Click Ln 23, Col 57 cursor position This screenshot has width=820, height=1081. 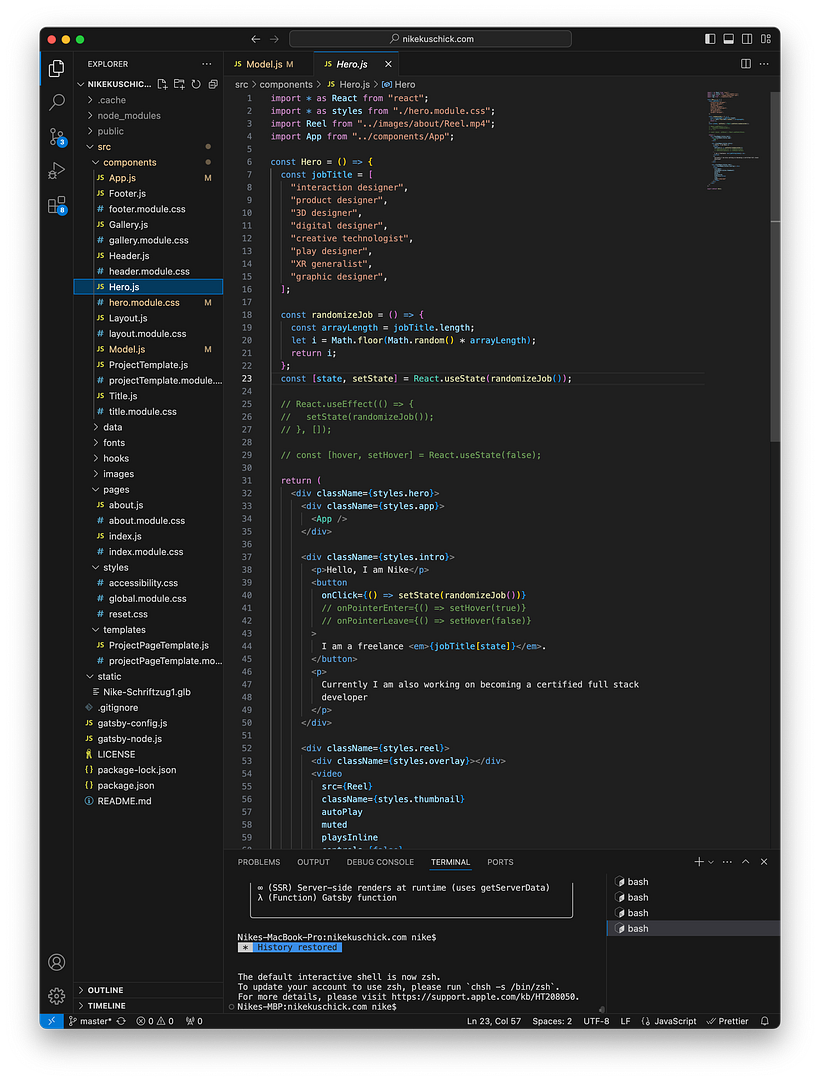494,1021
